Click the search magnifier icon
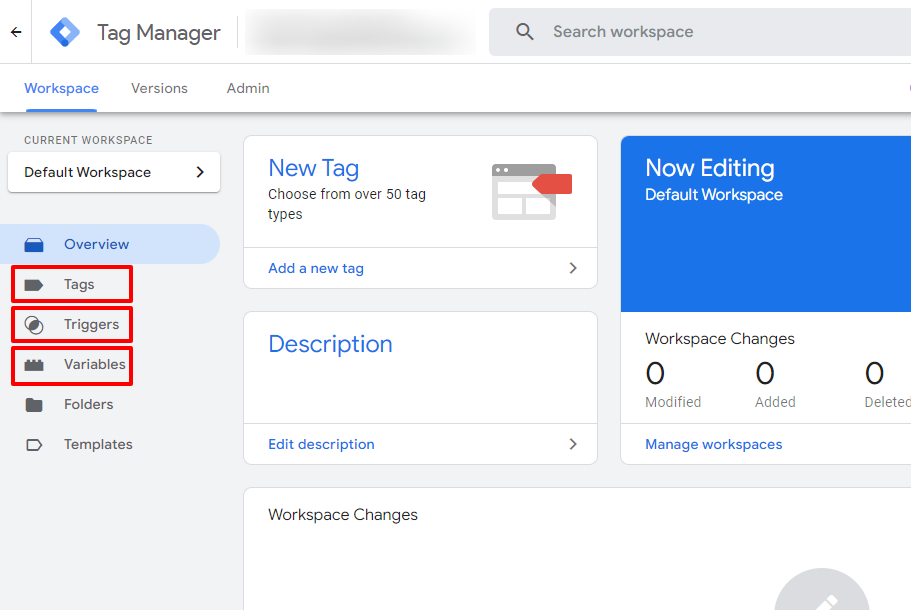Viewport: 911px width, 610px height. [x=525, y=31]
